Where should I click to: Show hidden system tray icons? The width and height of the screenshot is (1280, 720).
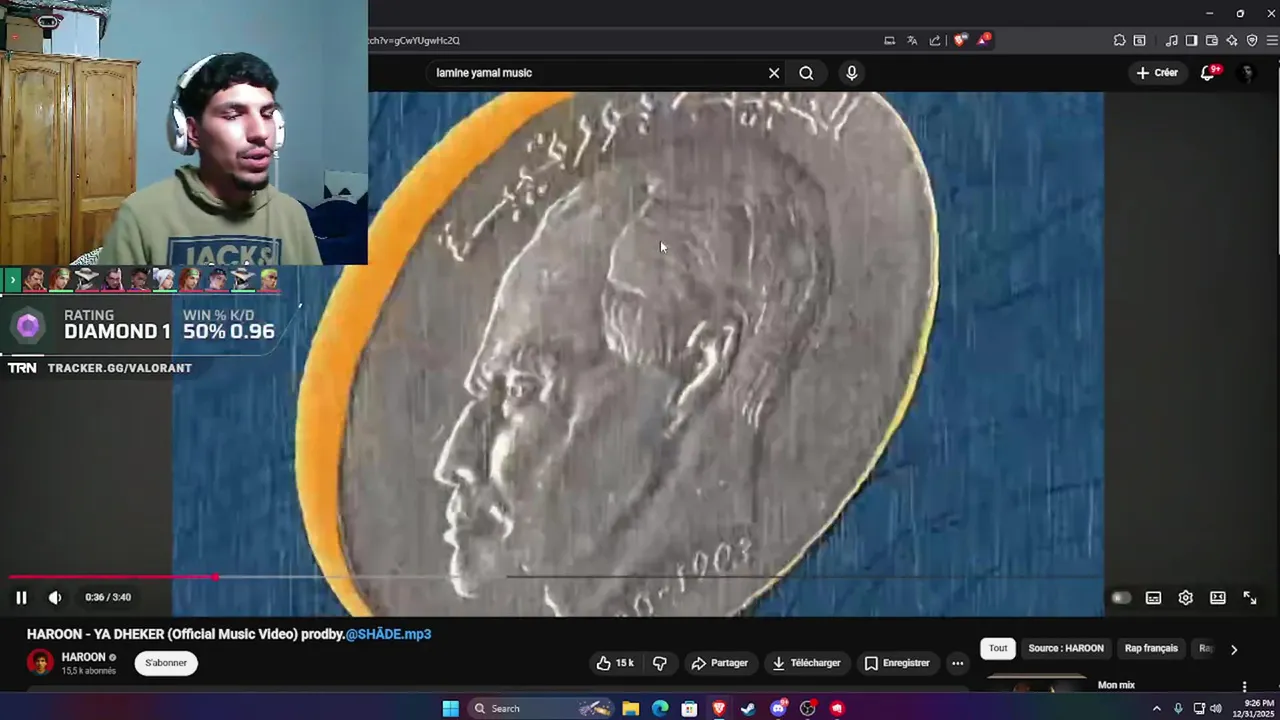pyautogui.click(x=1157, y=708)
